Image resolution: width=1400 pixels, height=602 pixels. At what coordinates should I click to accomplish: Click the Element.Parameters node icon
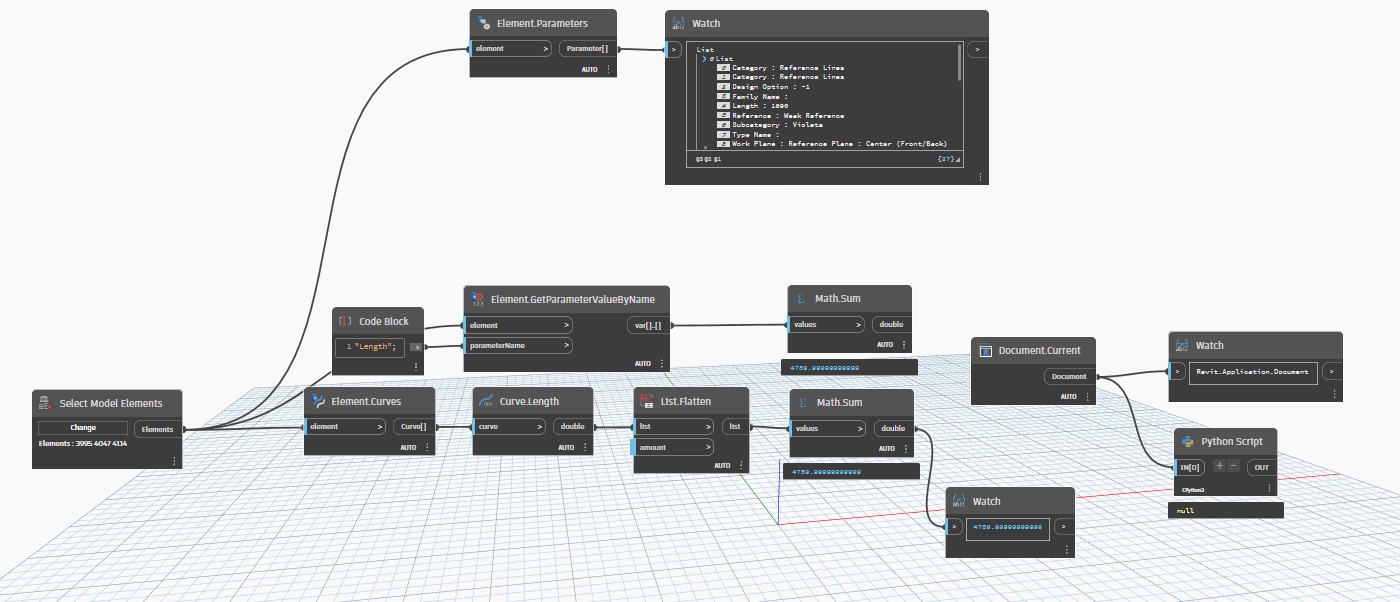point(484,22)
